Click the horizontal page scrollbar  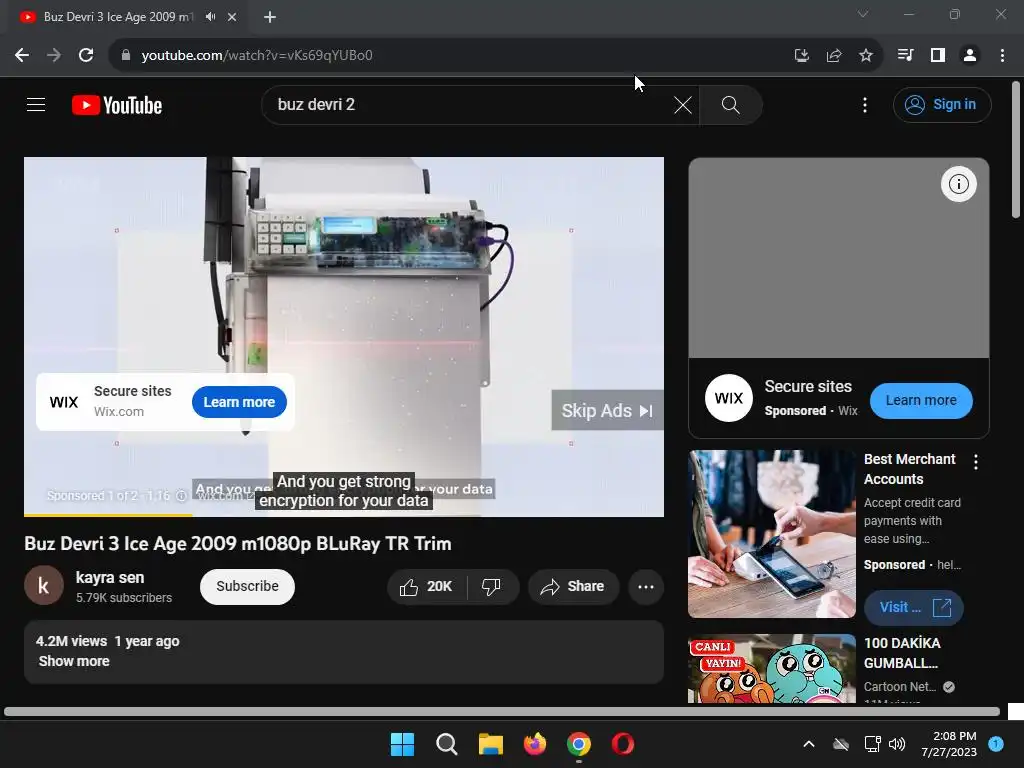[502, 711]
